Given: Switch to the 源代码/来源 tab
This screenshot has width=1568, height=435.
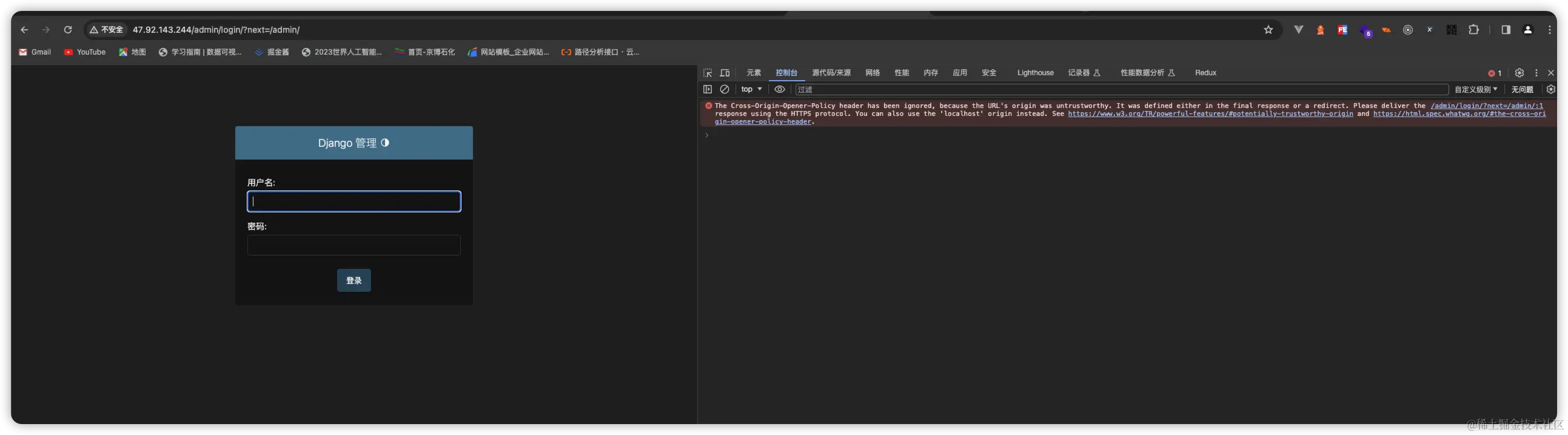Looking at the screenshot, I should (x=831, y=73).
